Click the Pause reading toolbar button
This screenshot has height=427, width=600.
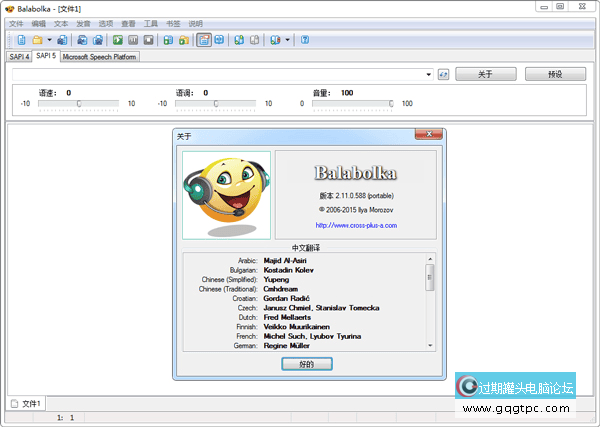pyautogui.click(x=133, y=40)
